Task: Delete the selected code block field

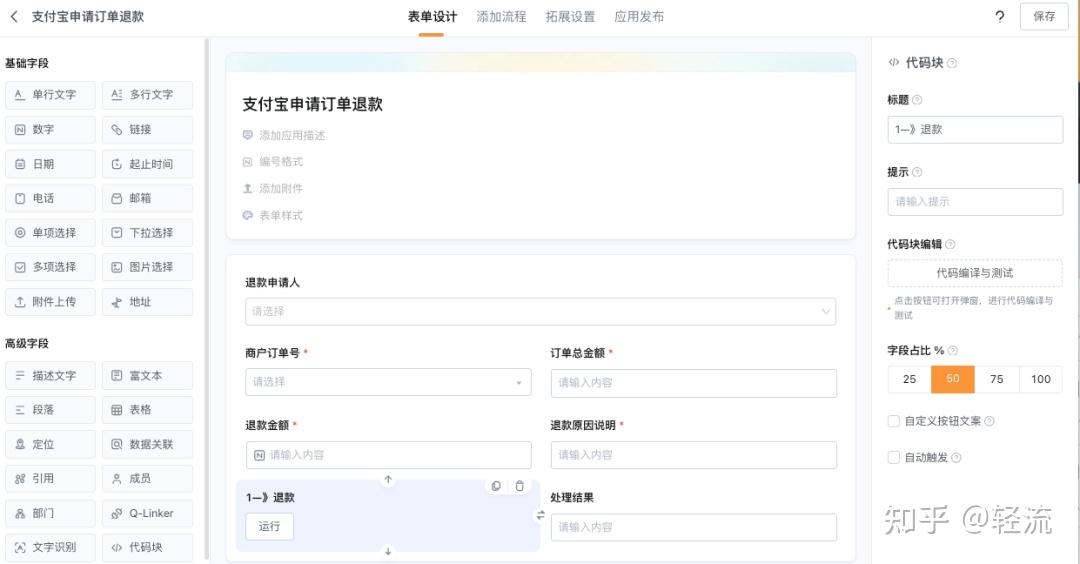Action: (519, 486)
